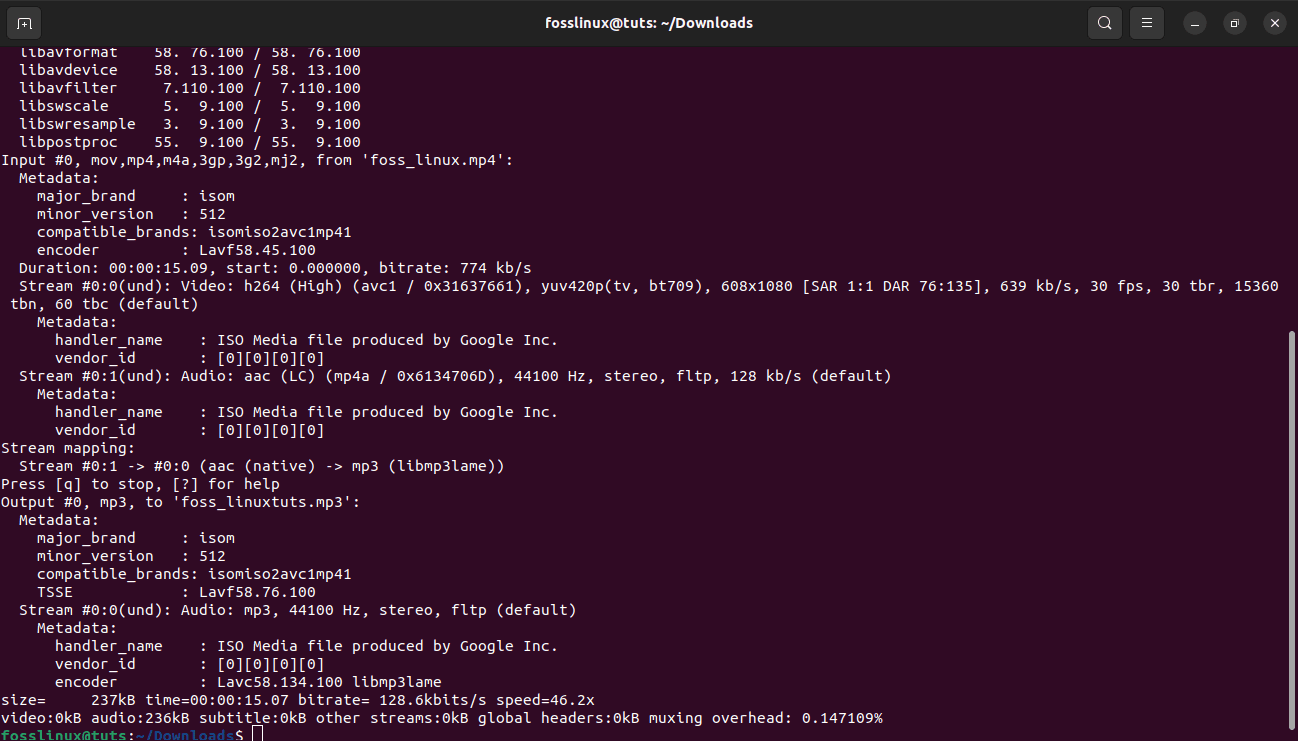The image size is (1298, 741).
Task: Close the terminal window
Action: pos(1274,23)
